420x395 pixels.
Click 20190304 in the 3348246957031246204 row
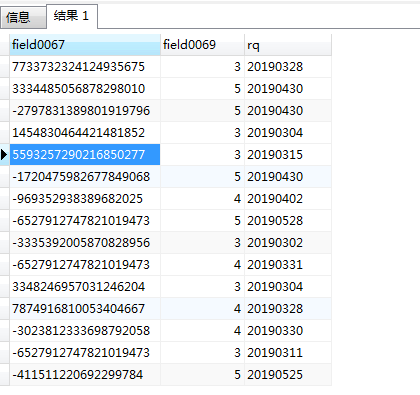(288, 287)
